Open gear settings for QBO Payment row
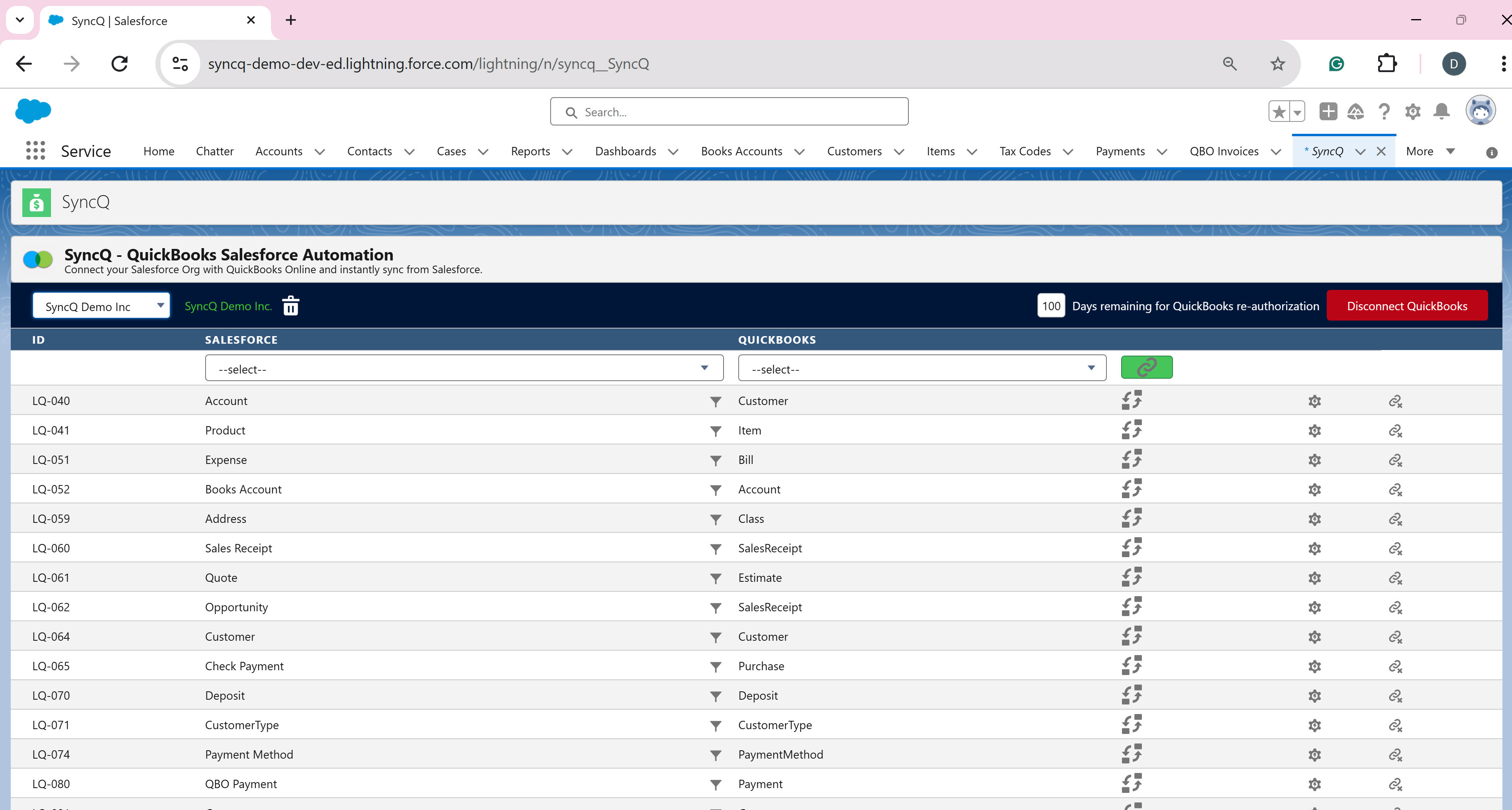 point(1314,784)
